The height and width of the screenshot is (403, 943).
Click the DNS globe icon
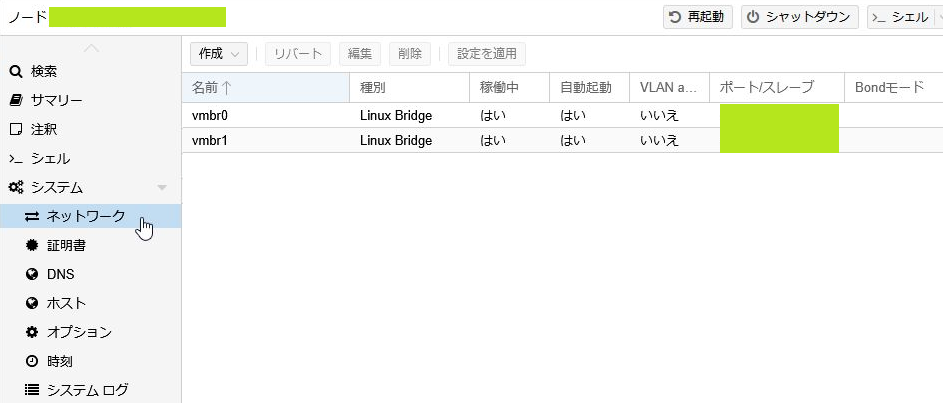(x=32, y=274)
